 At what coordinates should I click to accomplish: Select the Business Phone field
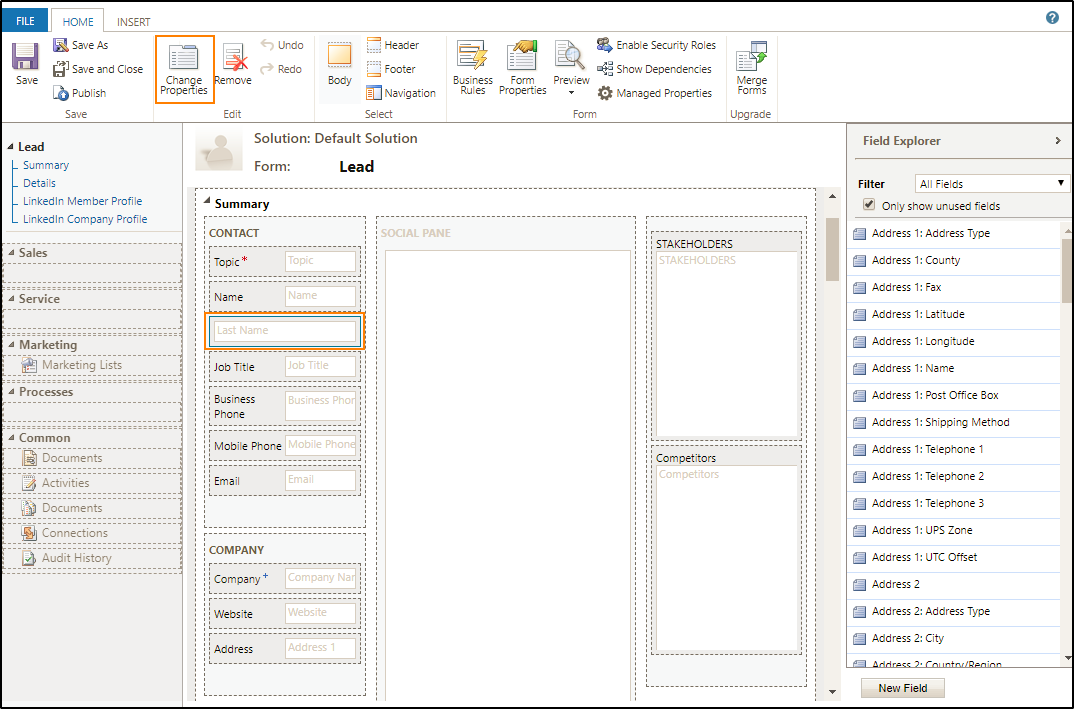(x=284, y=406)
